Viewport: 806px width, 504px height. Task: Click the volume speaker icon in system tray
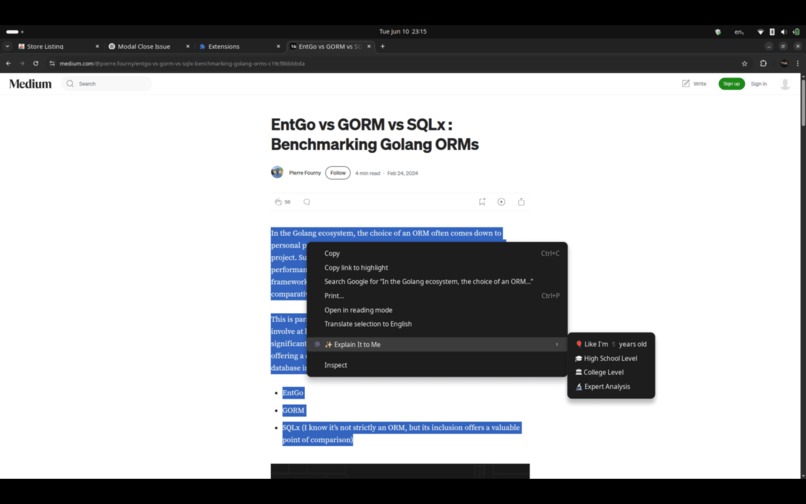tap(783, 32)
